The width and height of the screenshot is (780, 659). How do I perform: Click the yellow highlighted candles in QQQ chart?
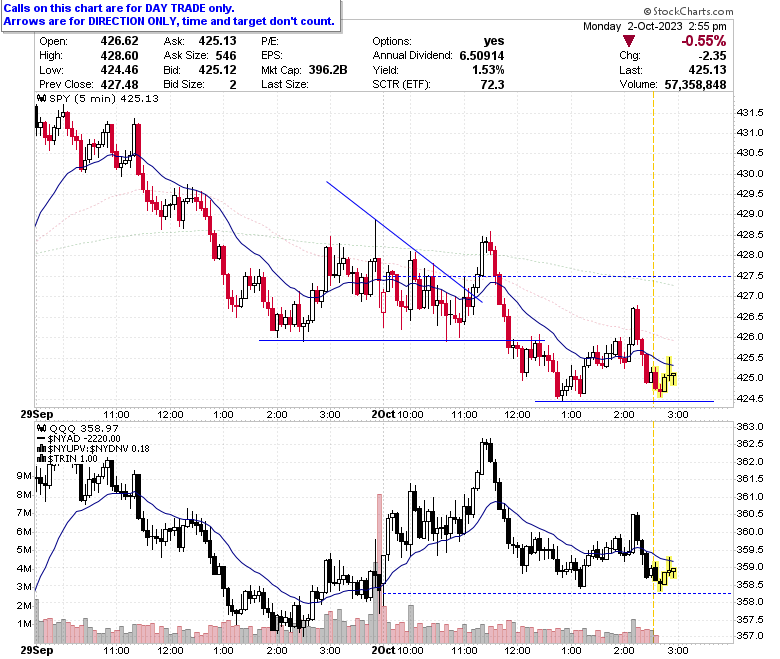[x=665, y=573]
